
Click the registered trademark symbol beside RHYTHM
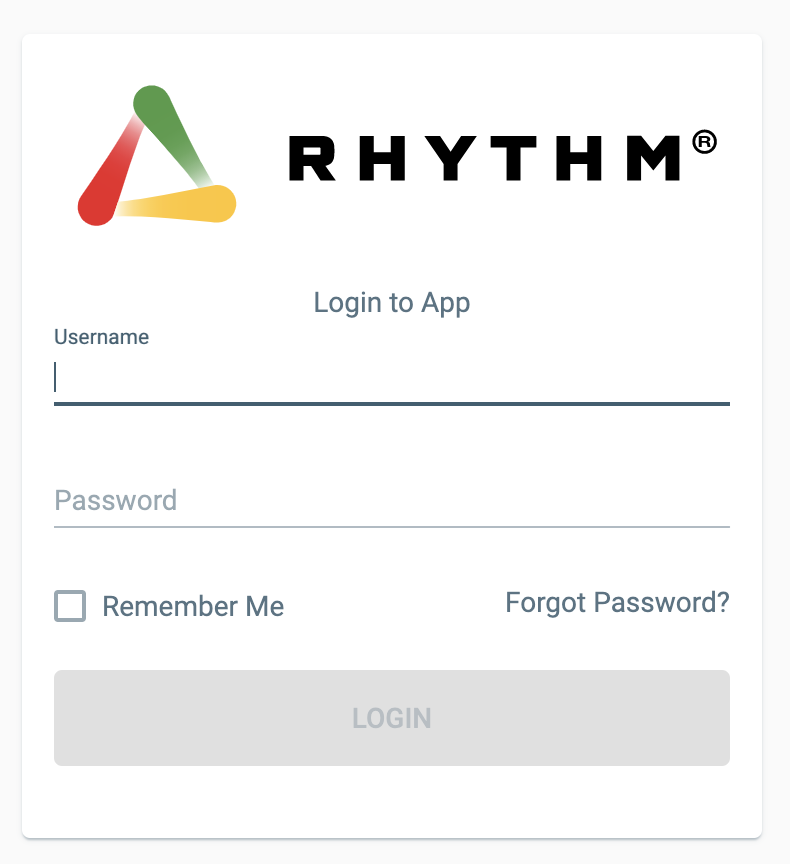(x=707, y=140)
